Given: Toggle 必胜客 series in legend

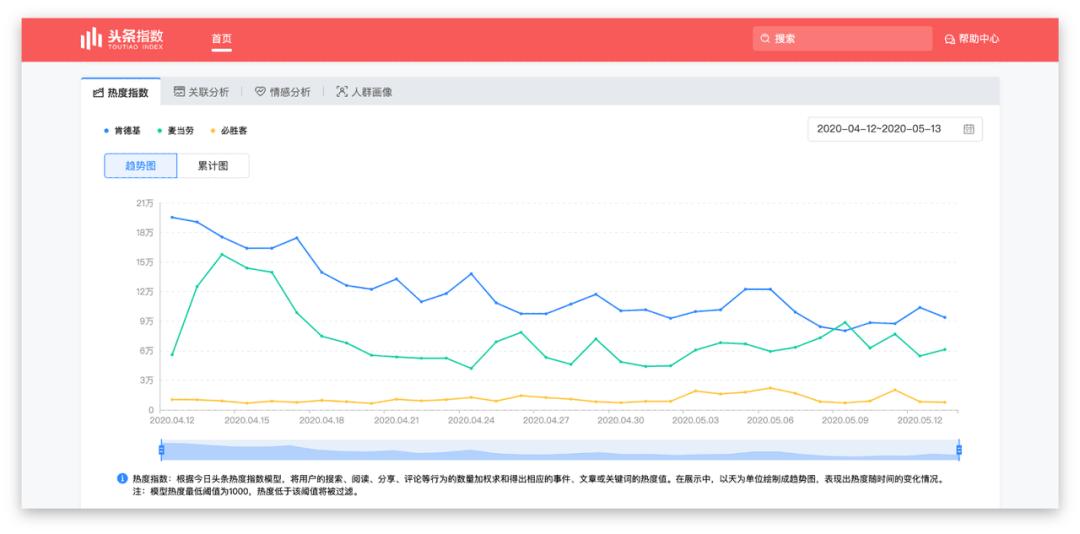Looking at the screenshot, I should (229, 130).
